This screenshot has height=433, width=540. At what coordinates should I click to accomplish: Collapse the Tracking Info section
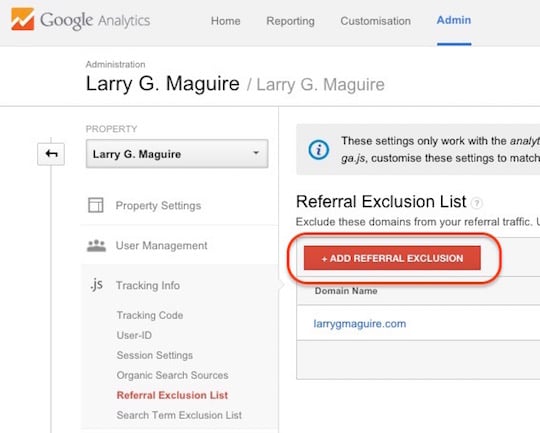point(148,286)
